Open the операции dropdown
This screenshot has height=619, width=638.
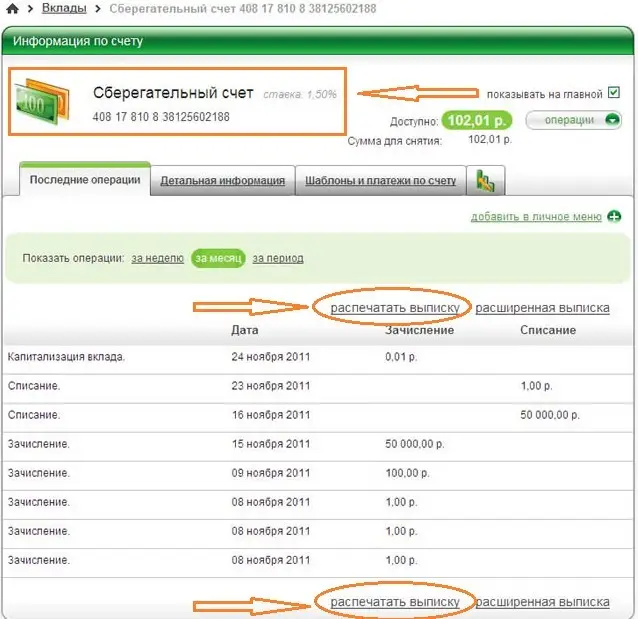click(573, 120)
